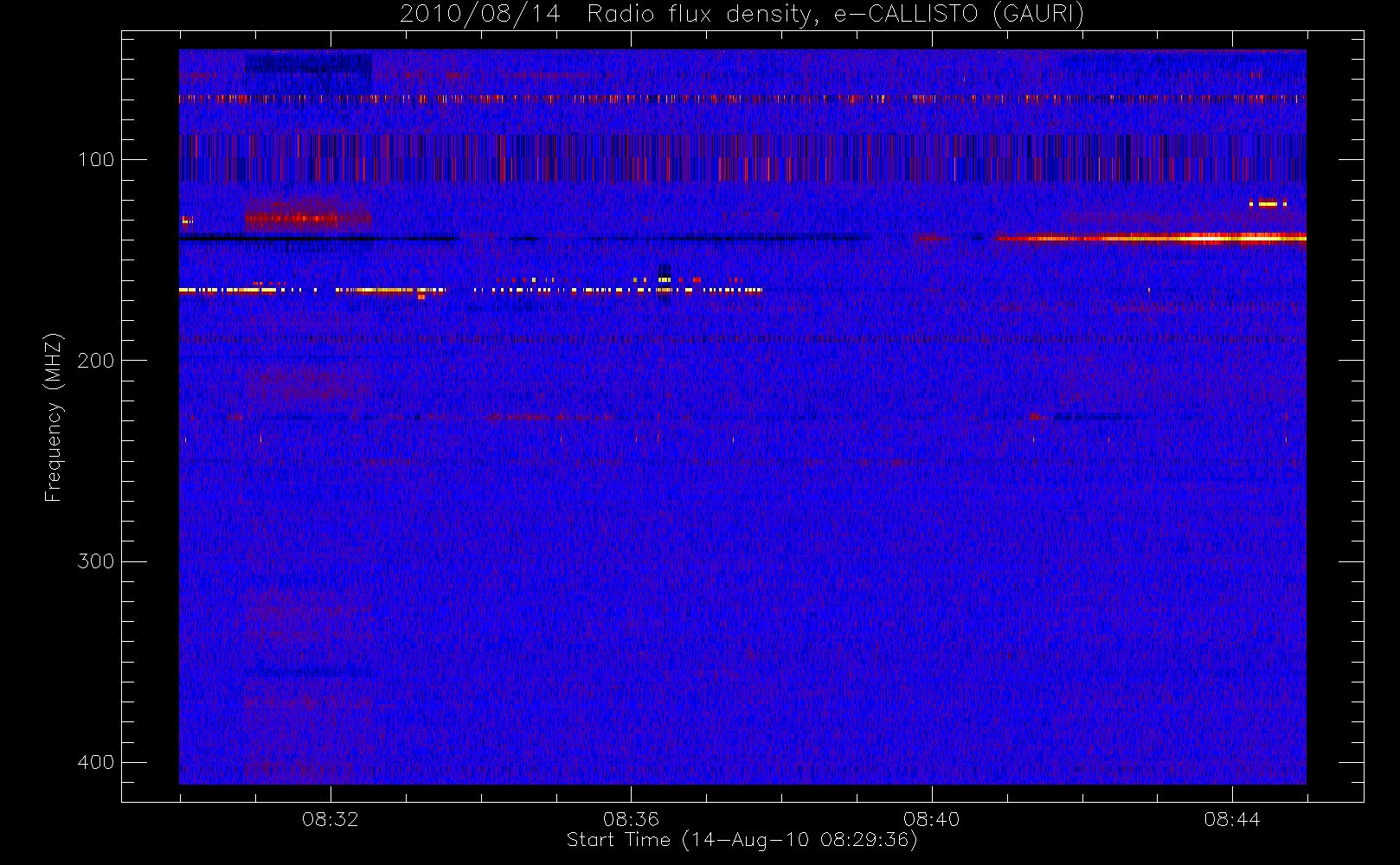Screen dimensions: 1400x865
Task: Click the 08:44 time tick label
Action: (1232, 819)
